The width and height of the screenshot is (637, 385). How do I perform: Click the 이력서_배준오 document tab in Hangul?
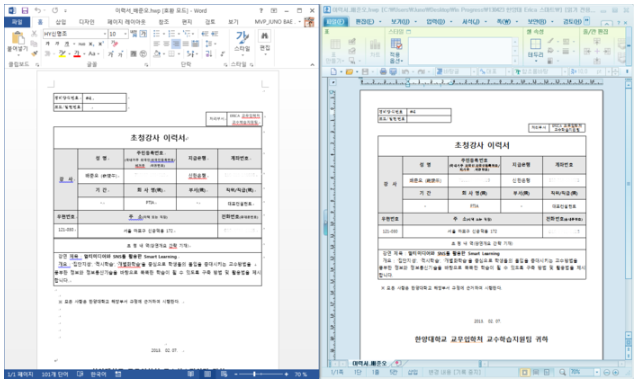point(369,363)
